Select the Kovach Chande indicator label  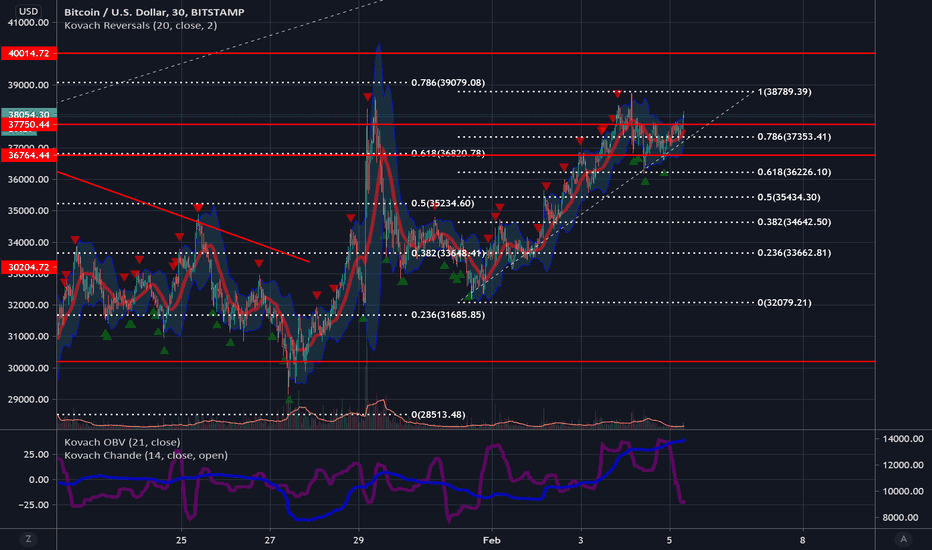[x=146, y=455]
